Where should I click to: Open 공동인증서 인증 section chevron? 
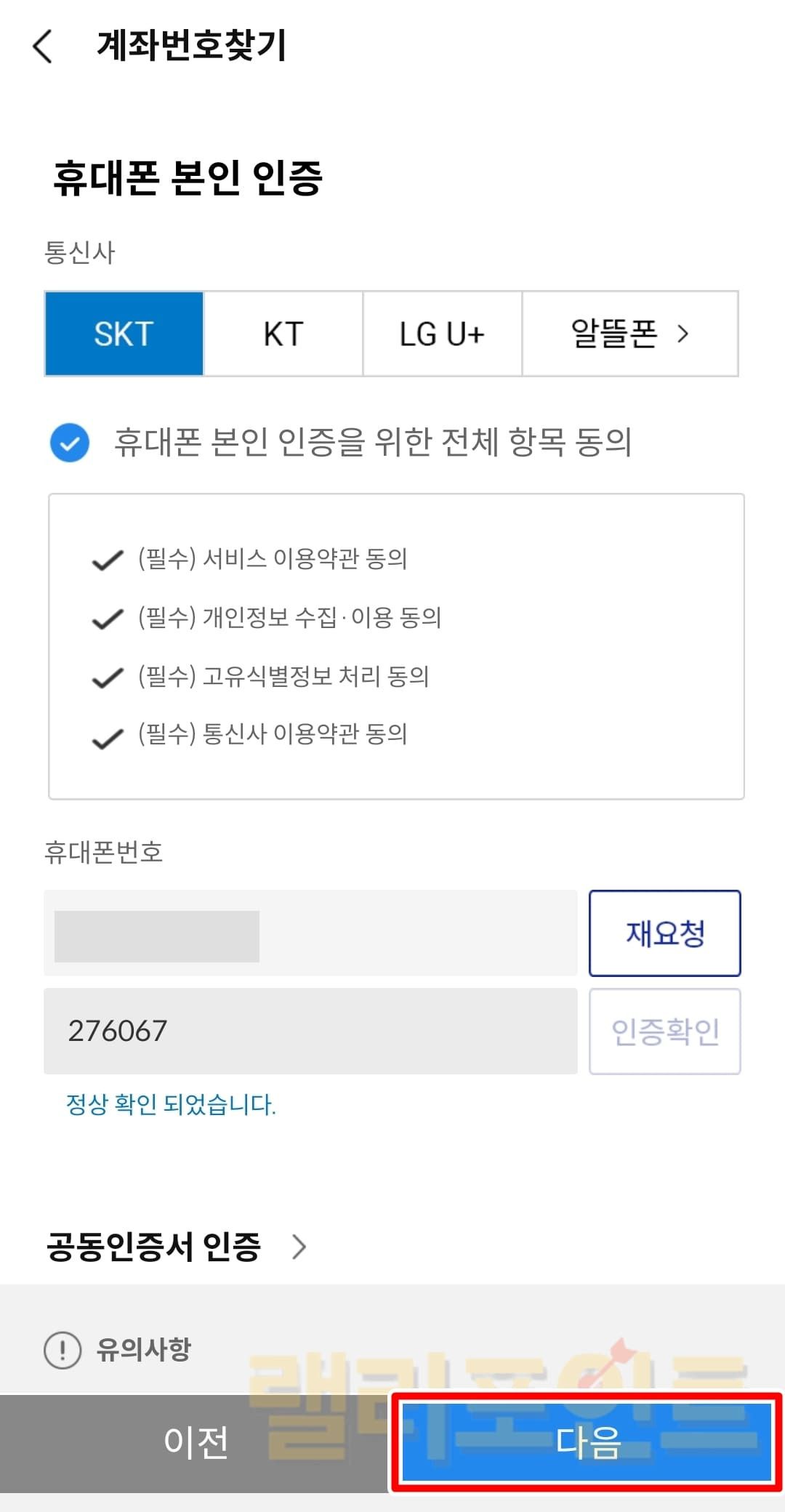pos(299,1246)
